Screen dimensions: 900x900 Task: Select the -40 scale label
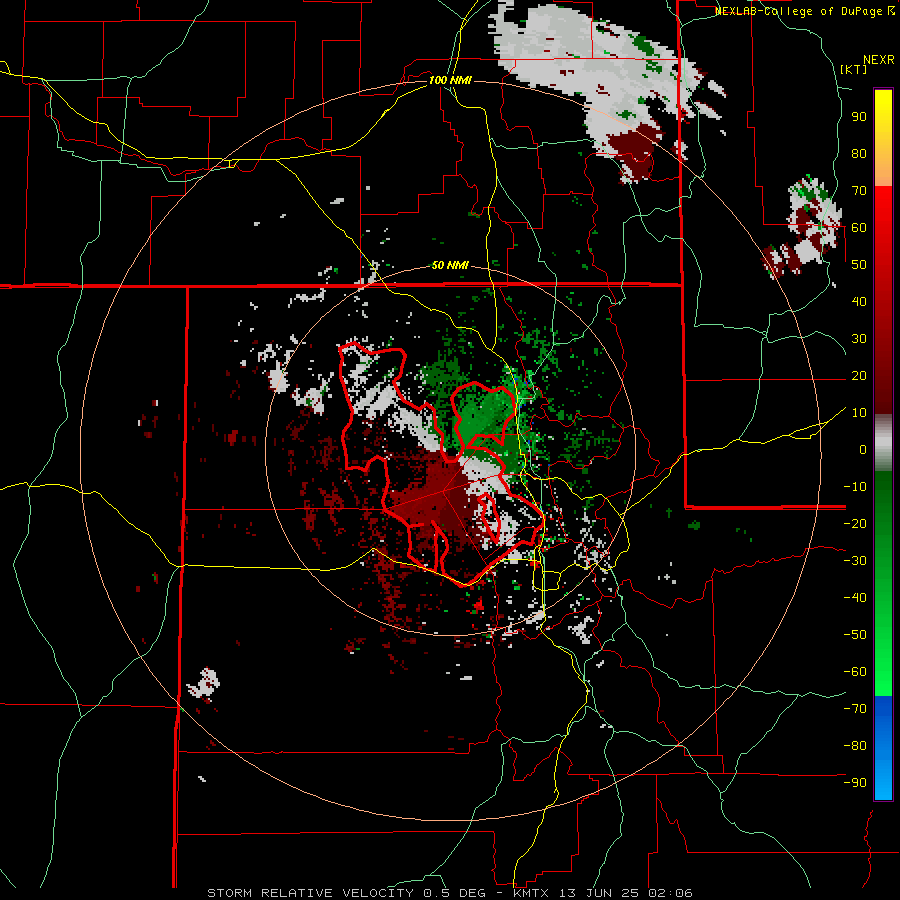coord(855,598)
